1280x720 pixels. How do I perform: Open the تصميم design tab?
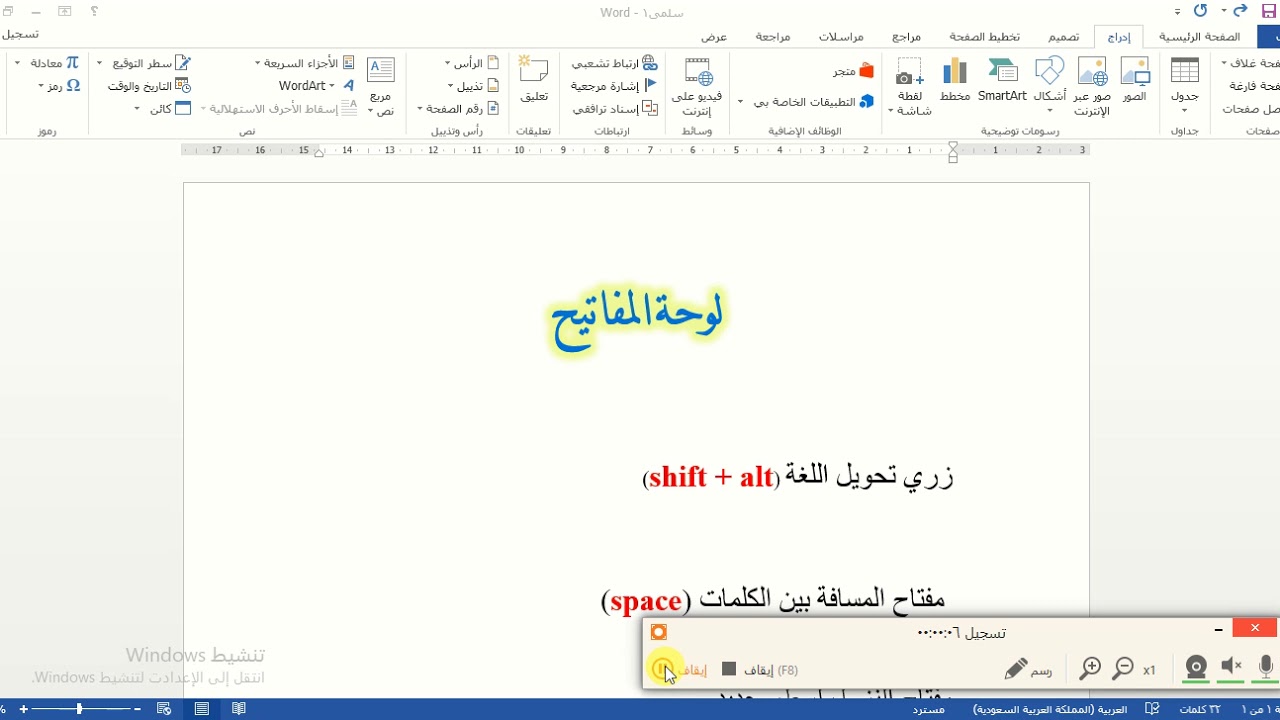pyautogui.click(x=1063, y=36)
